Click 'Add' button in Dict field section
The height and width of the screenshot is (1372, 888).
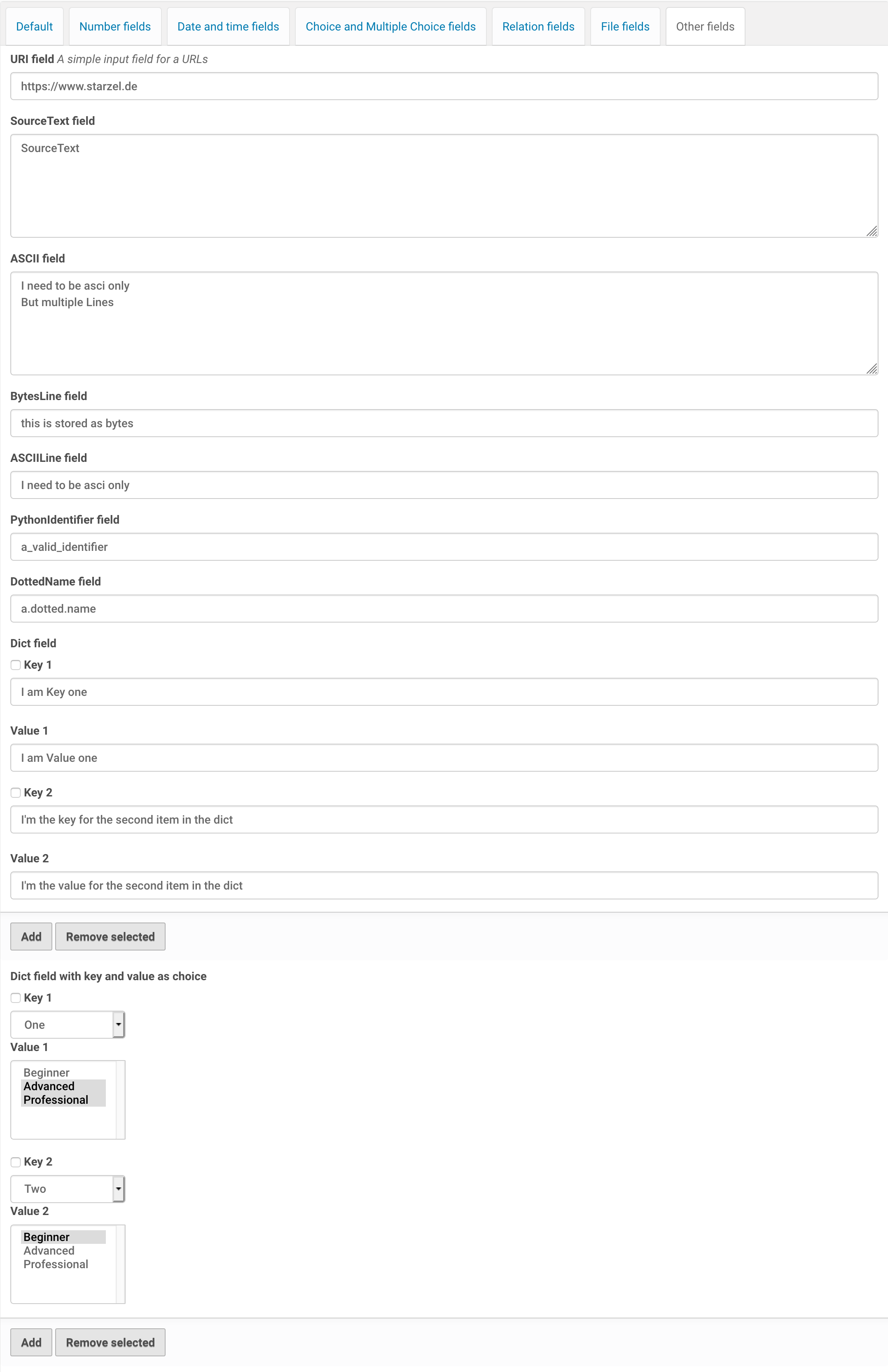point(30,937)
